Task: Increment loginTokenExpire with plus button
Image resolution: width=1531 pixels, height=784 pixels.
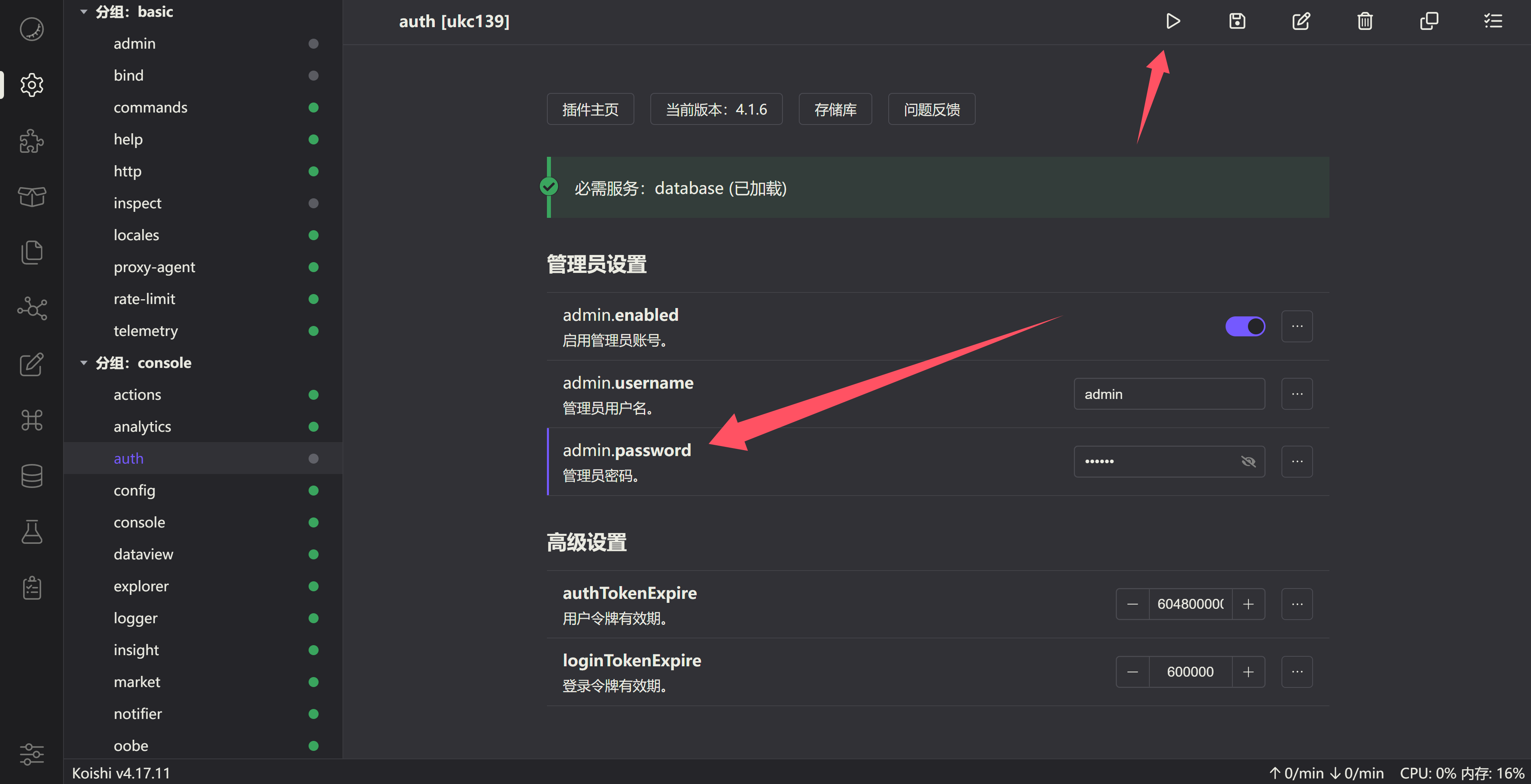Action: pos(1248,672)
